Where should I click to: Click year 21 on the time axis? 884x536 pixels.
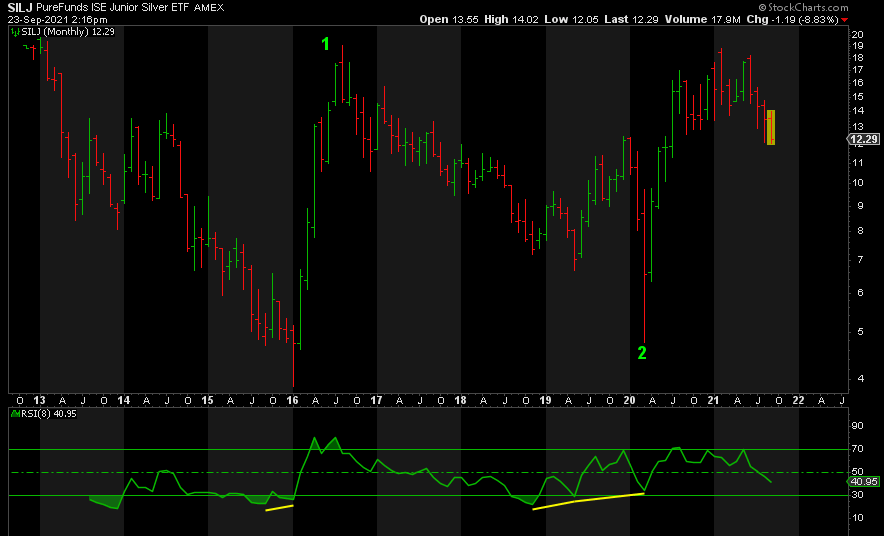point(714,400)
